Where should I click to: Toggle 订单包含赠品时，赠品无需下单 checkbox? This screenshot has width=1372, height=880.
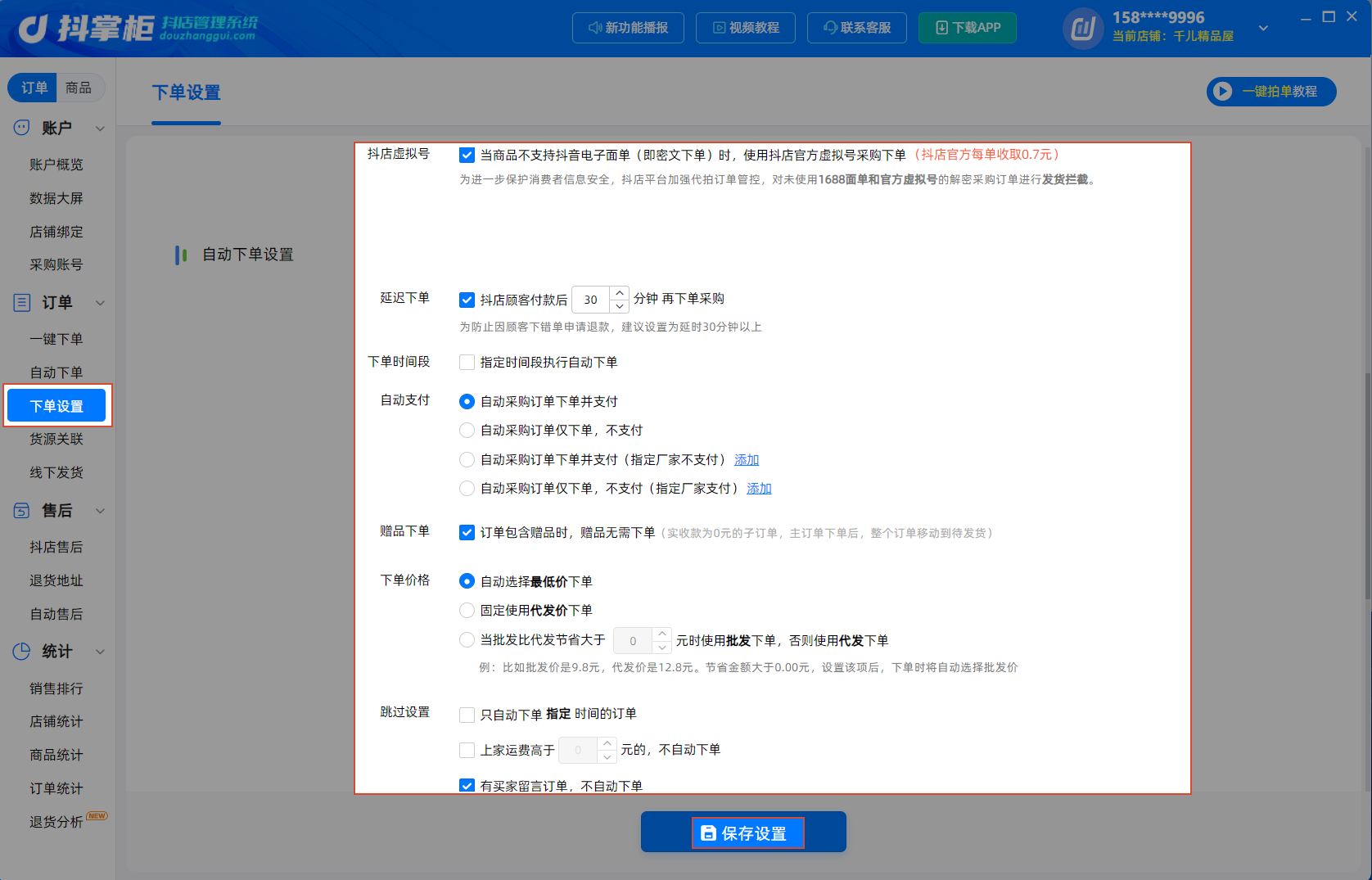(467, 532)
